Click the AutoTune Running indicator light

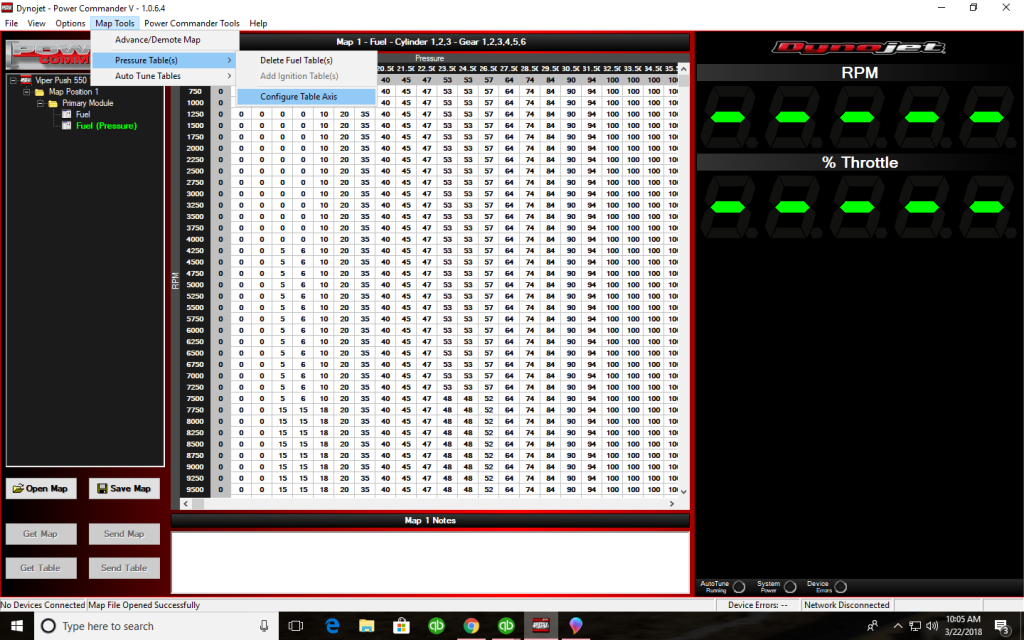click(739, 586)
